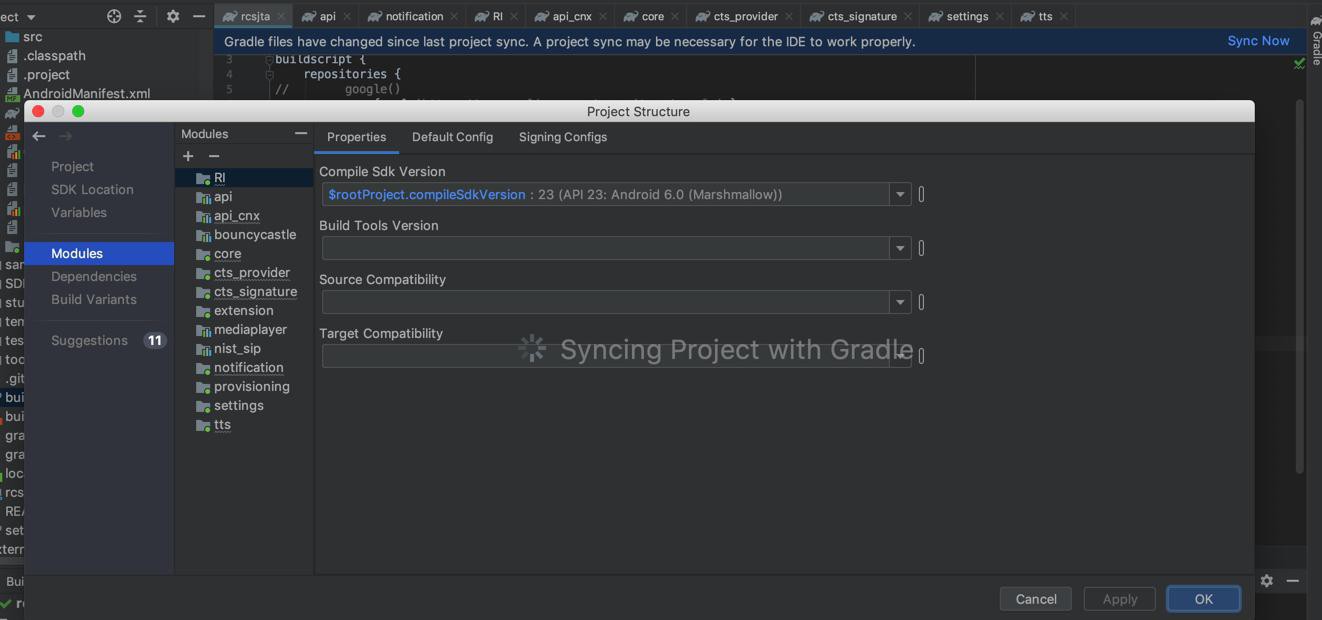Click the Cancel button

pyautogui.click(x=1036, y=599)
